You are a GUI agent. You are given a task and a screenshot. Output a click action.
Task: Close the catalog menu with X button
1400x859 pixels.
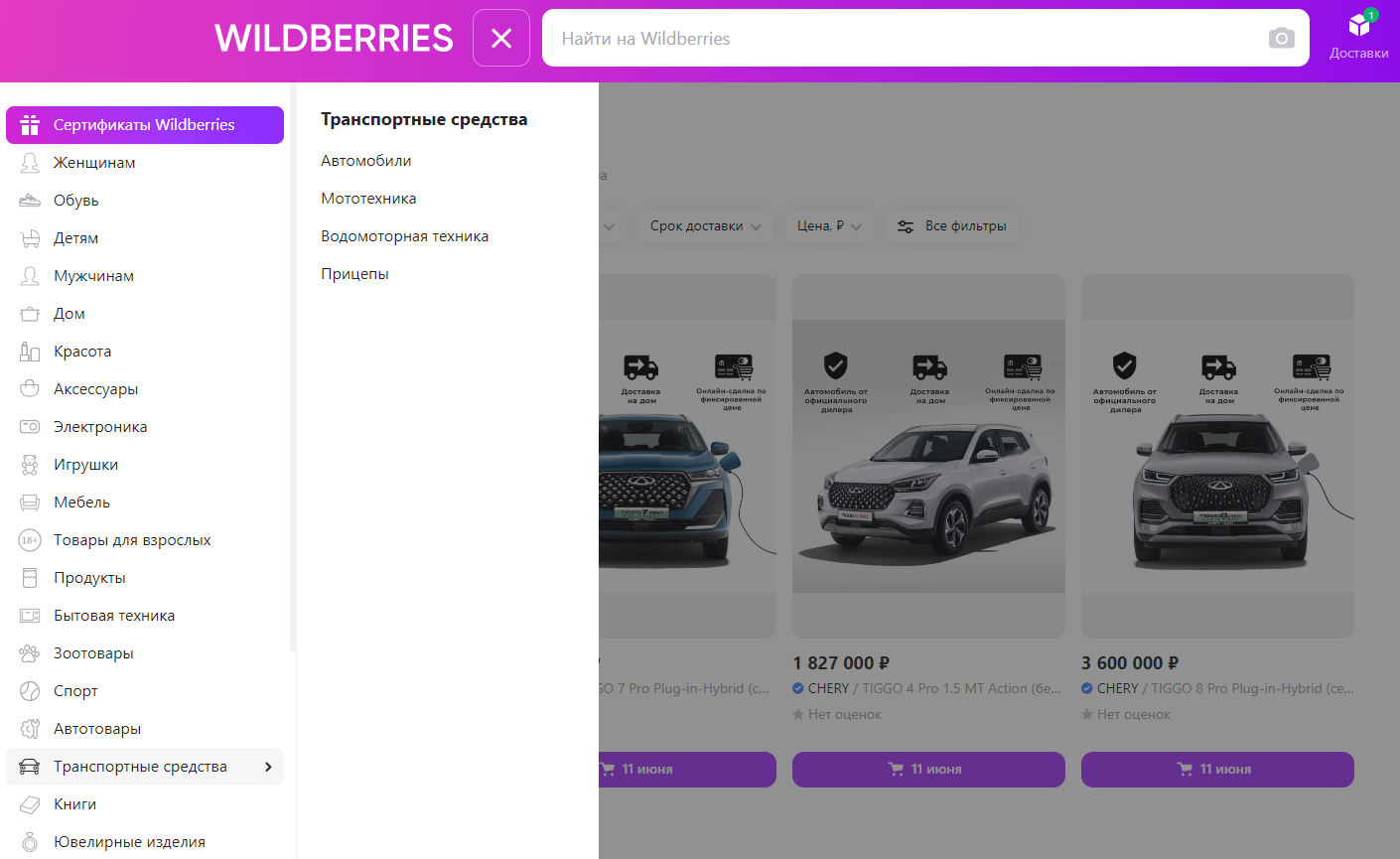pos(501,38)
